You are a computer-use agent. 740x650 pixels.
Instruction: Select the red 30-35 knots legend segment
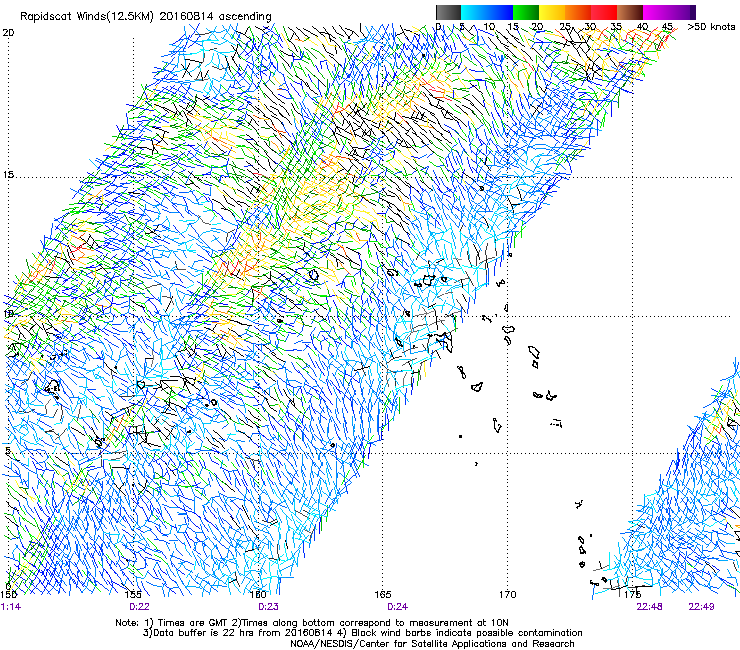604,12
